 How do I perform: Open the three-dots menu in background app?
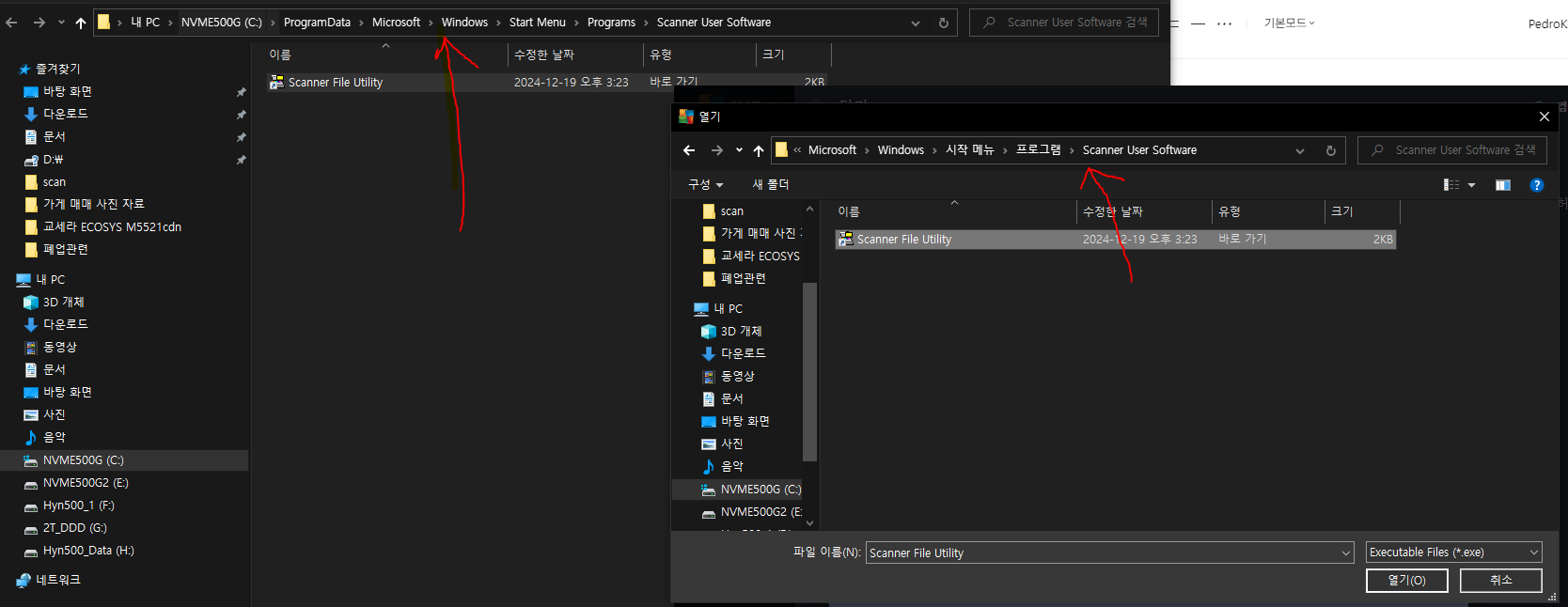(x=1224, y=23)
